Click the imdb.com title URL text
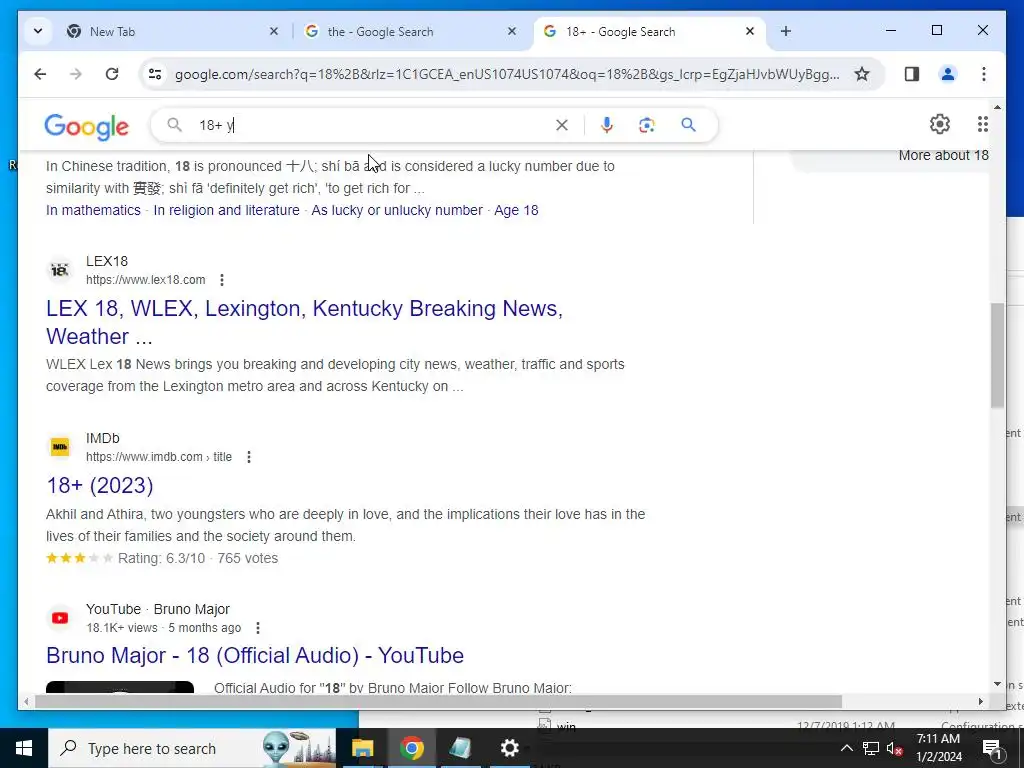 159,457
